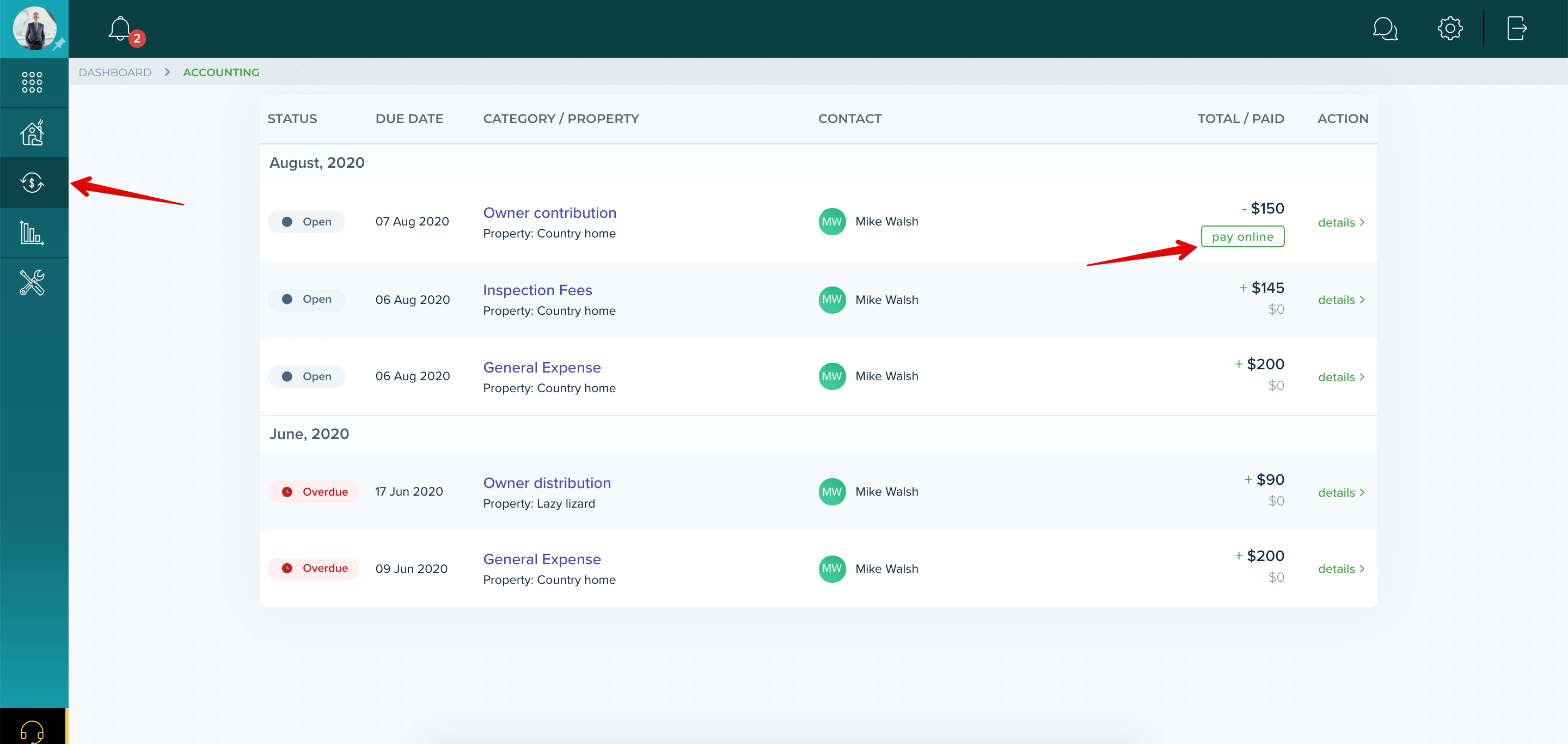Open the General Expense link dated 06 Aug

click(542, 367)
